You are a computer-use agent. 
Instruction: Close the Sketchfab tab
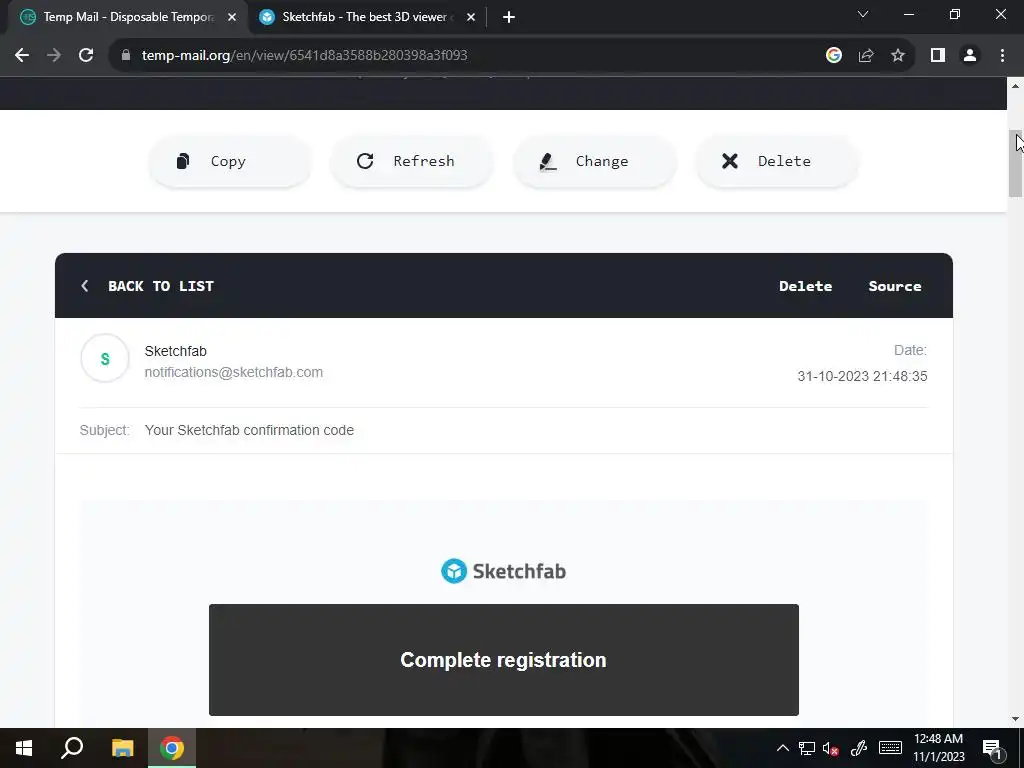pos(471,17)
